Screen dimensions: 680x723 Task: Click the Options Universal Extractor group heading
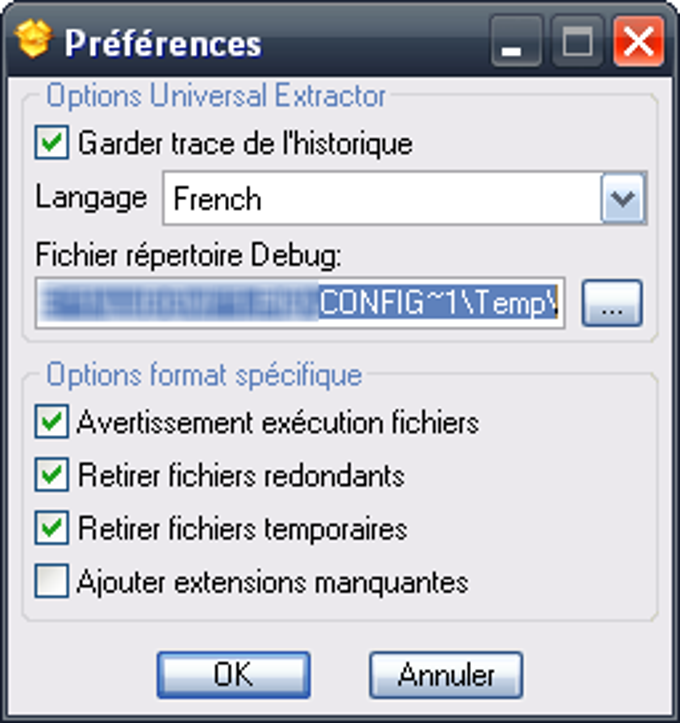(216, 96)
